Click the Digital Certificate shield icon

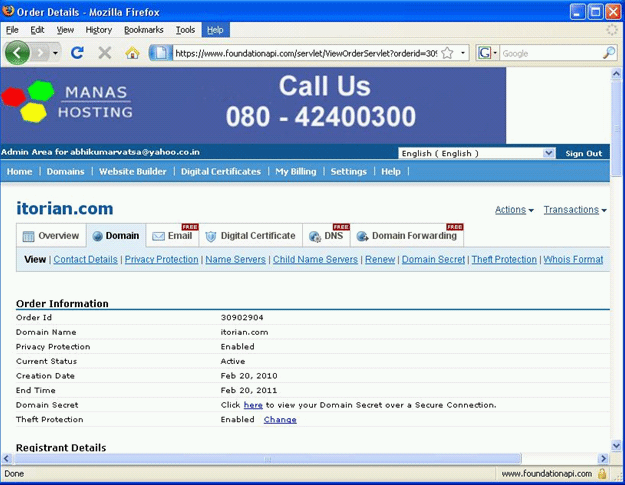[x=210, y=236]
